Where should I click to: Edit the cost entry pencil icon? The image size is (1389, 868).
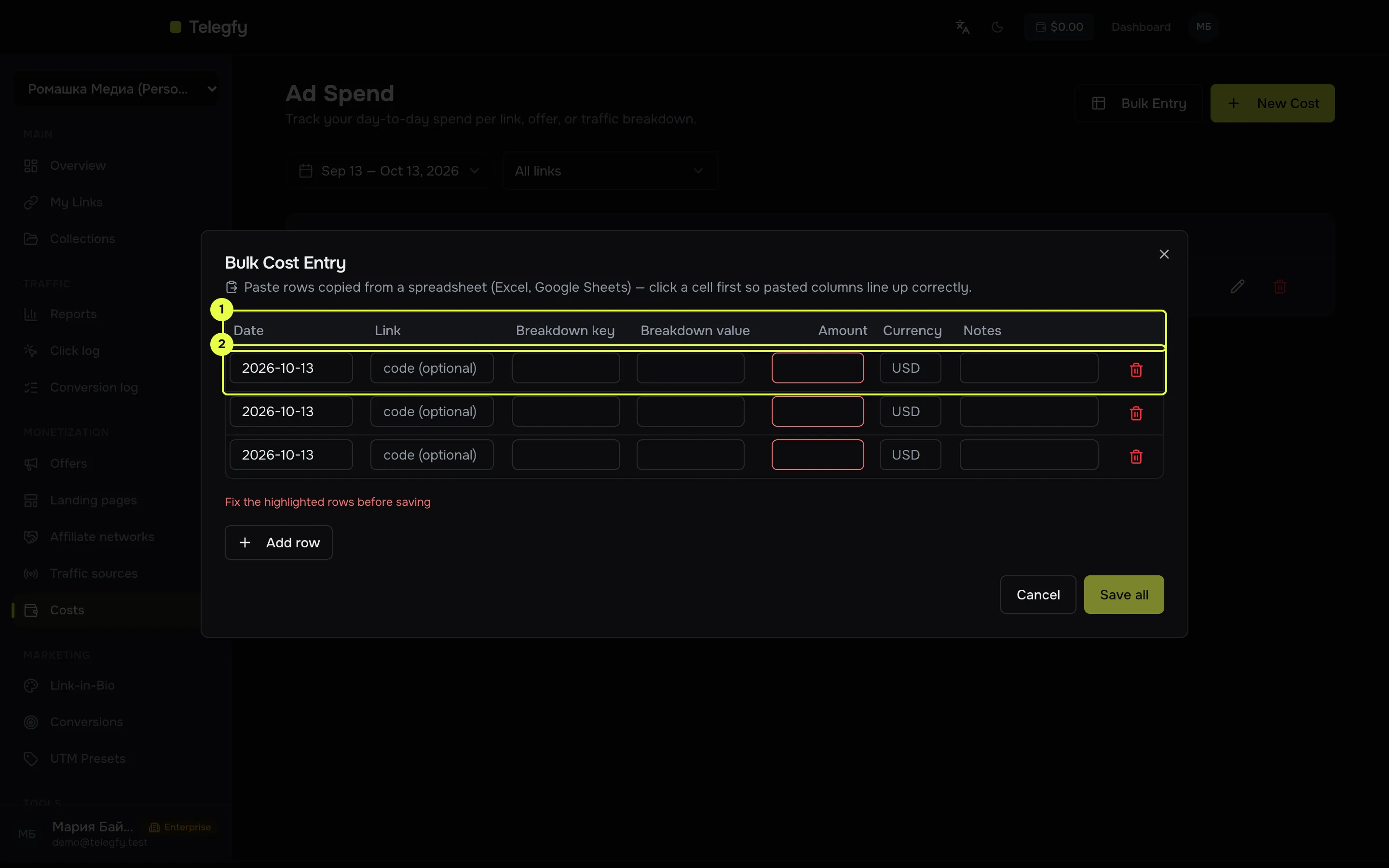[x=1238, y=286]
